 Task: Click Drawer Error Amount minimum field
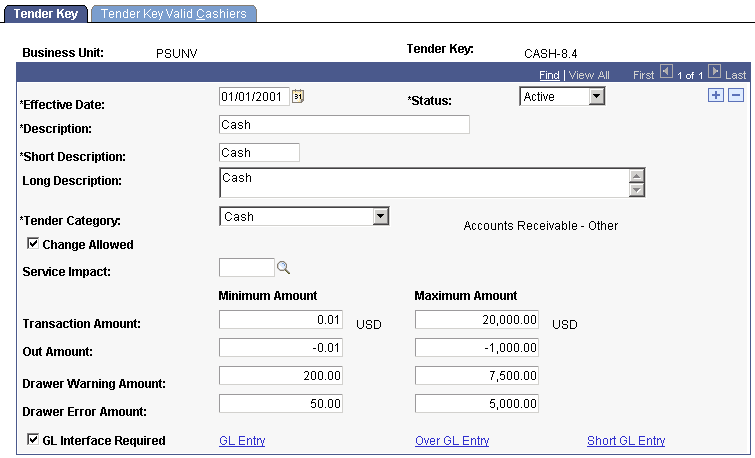(281, 403)
